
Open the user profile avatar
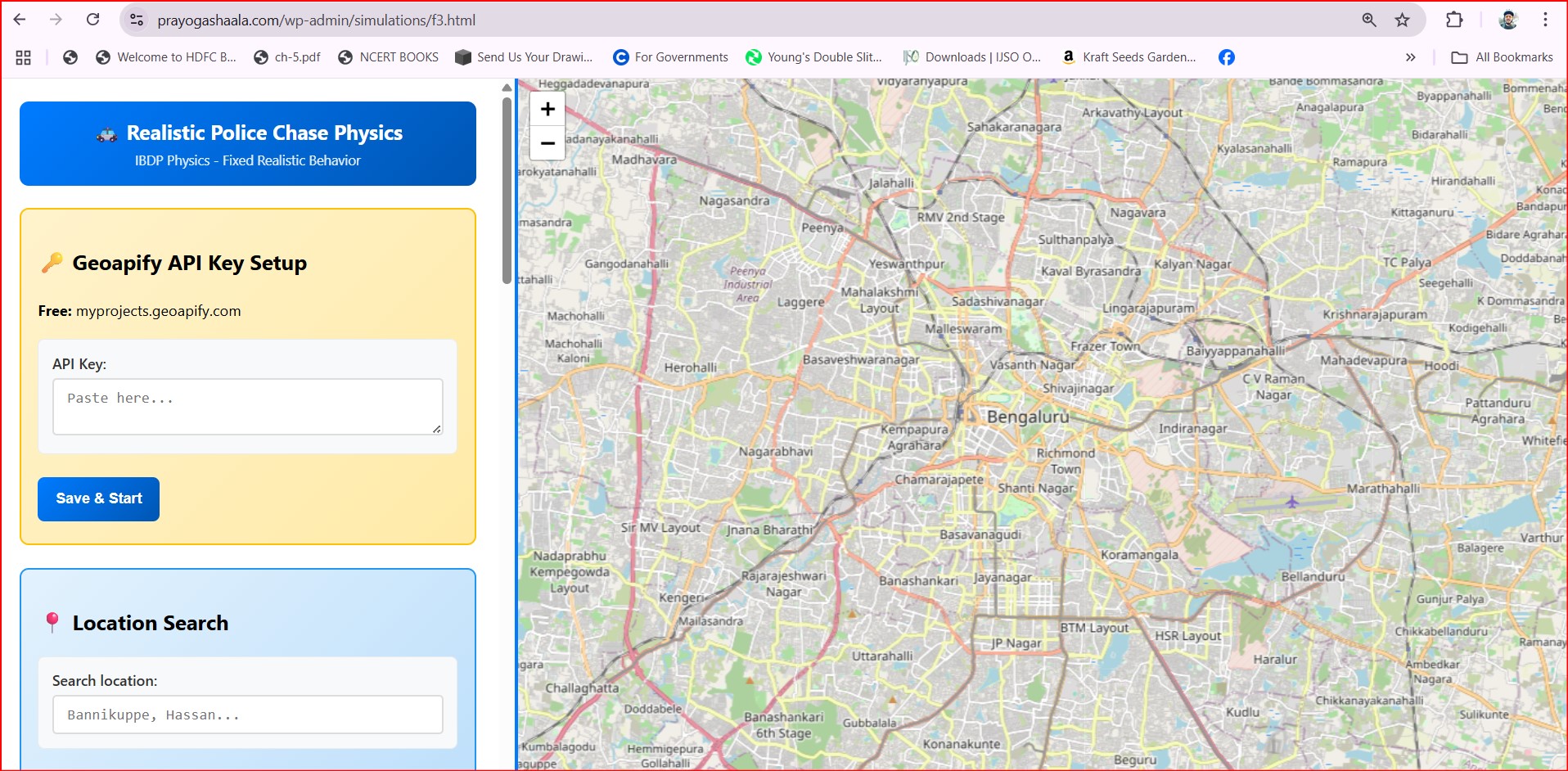(1508, 20)
